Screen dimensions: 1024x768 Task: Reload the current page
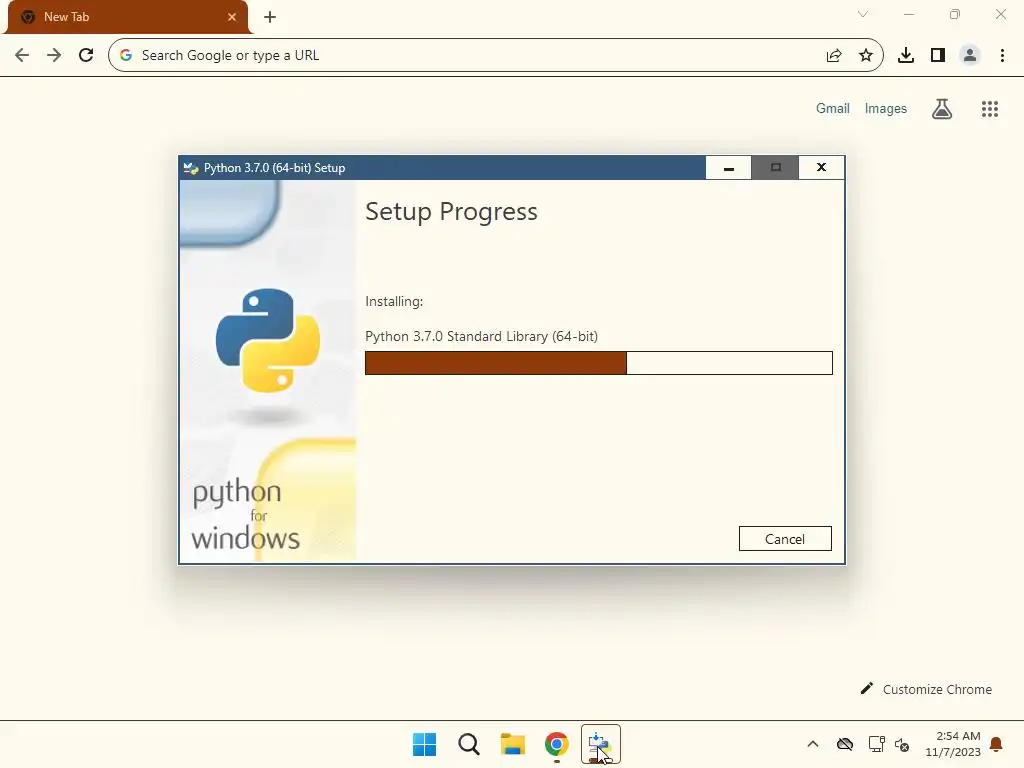pyautogui.click(x=86, y=56)
